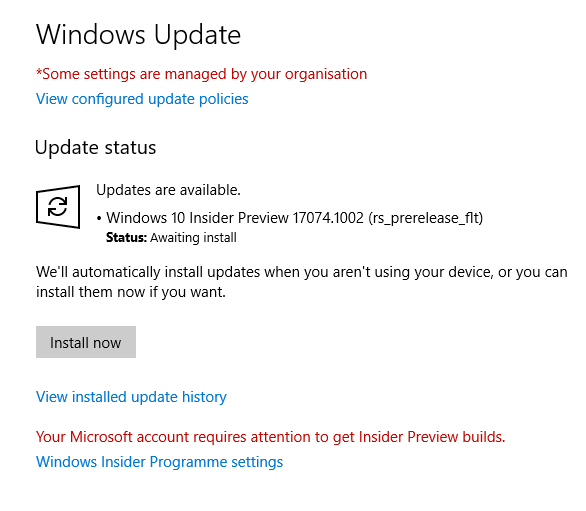Click the Microsoft account requires attention warning
Image resolution: width=586 pixels, height=511 pixels.
click(x=271, y=437)
